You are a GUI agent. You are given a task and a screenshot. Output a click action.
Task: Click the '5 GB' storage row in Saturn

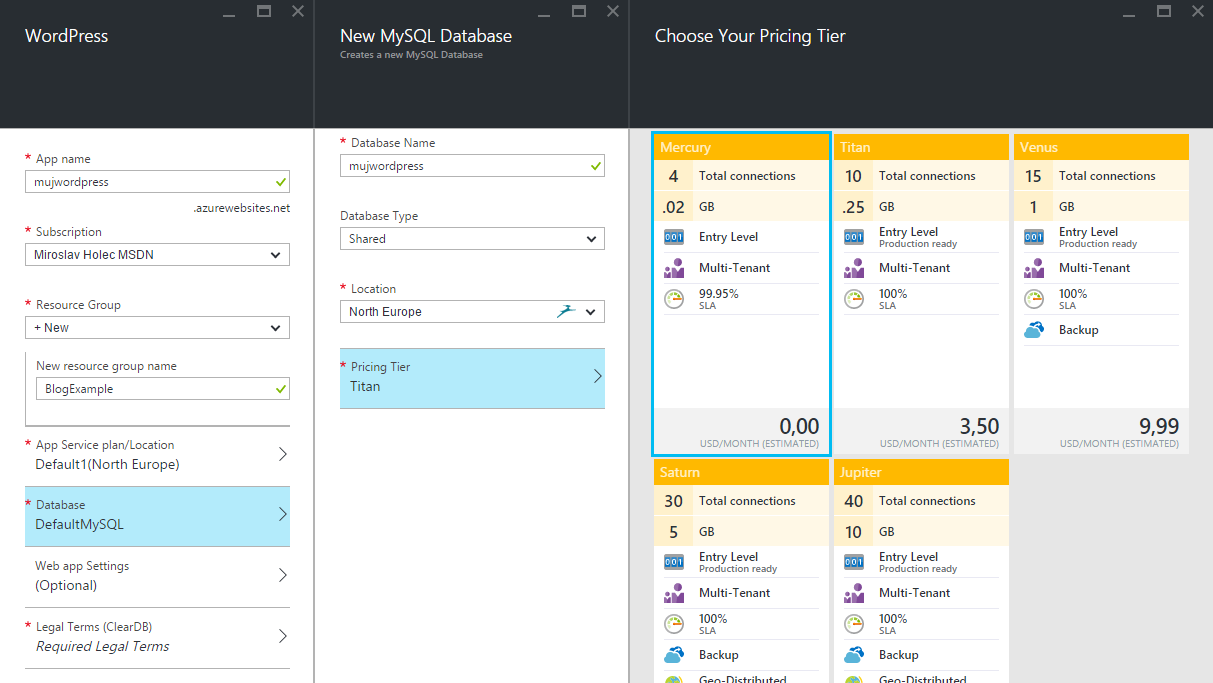[x=741, y=532]
